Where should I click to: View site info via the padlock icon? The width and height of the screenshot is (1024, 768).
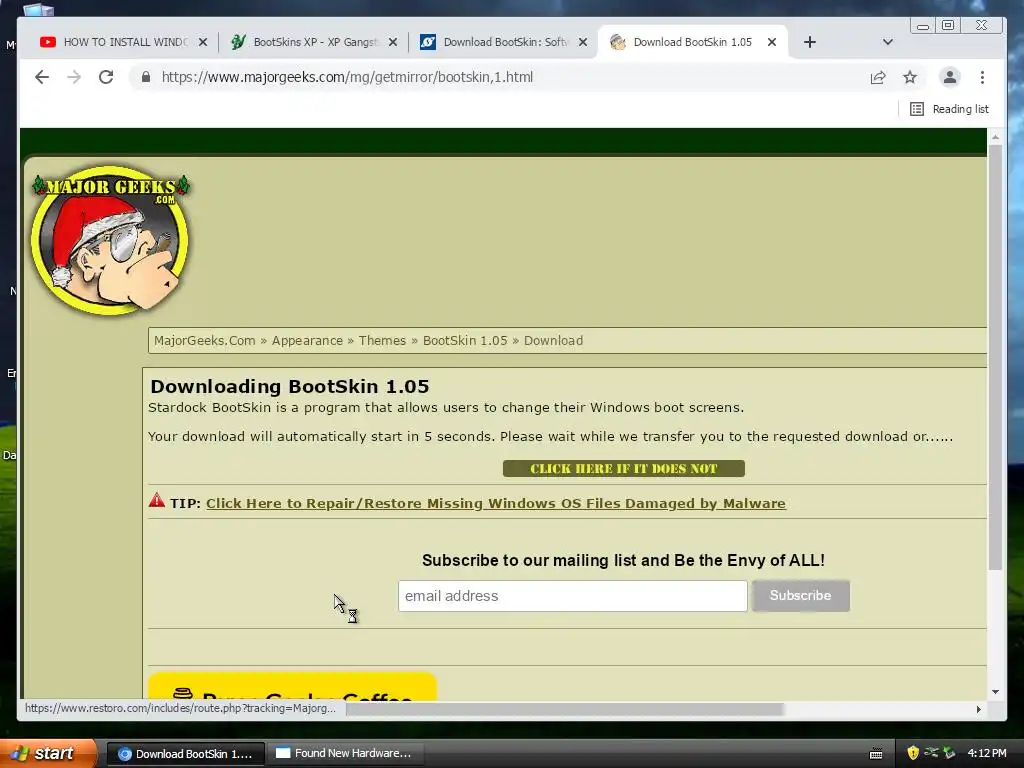coord(146,77)
